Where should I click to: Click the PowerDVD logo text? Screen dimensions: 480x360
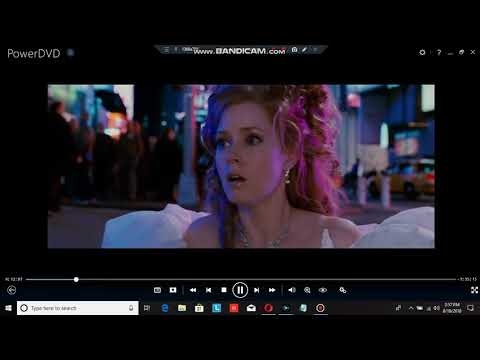point(34,53)
